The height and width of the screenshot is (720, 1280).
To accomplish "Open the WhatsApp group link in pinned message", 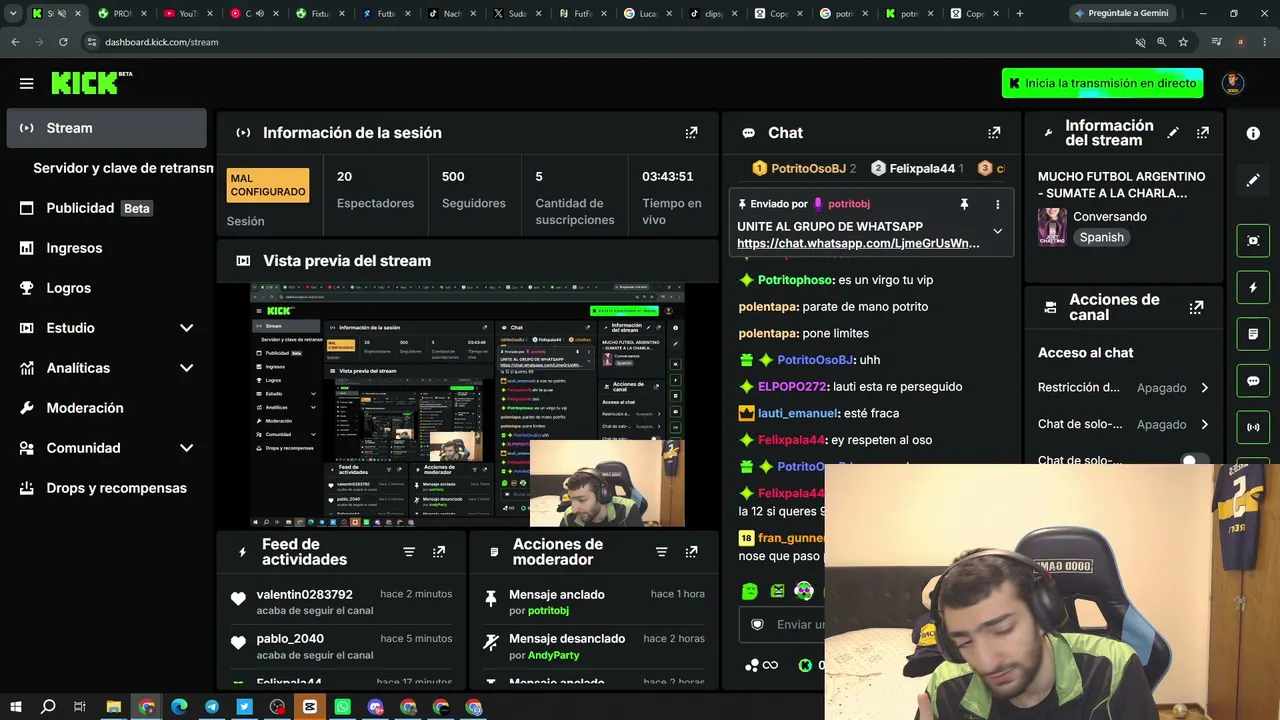I will point(858,243).
